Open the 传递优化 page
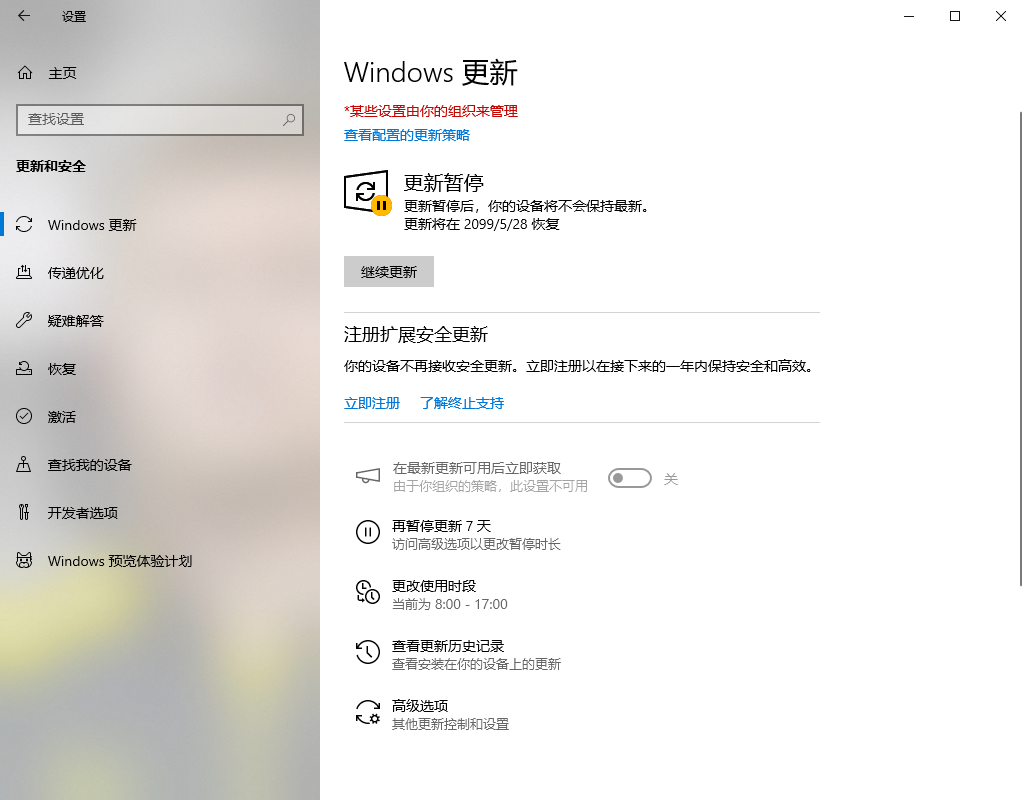This screenshot has width=1024, height=800. (160, 273)
